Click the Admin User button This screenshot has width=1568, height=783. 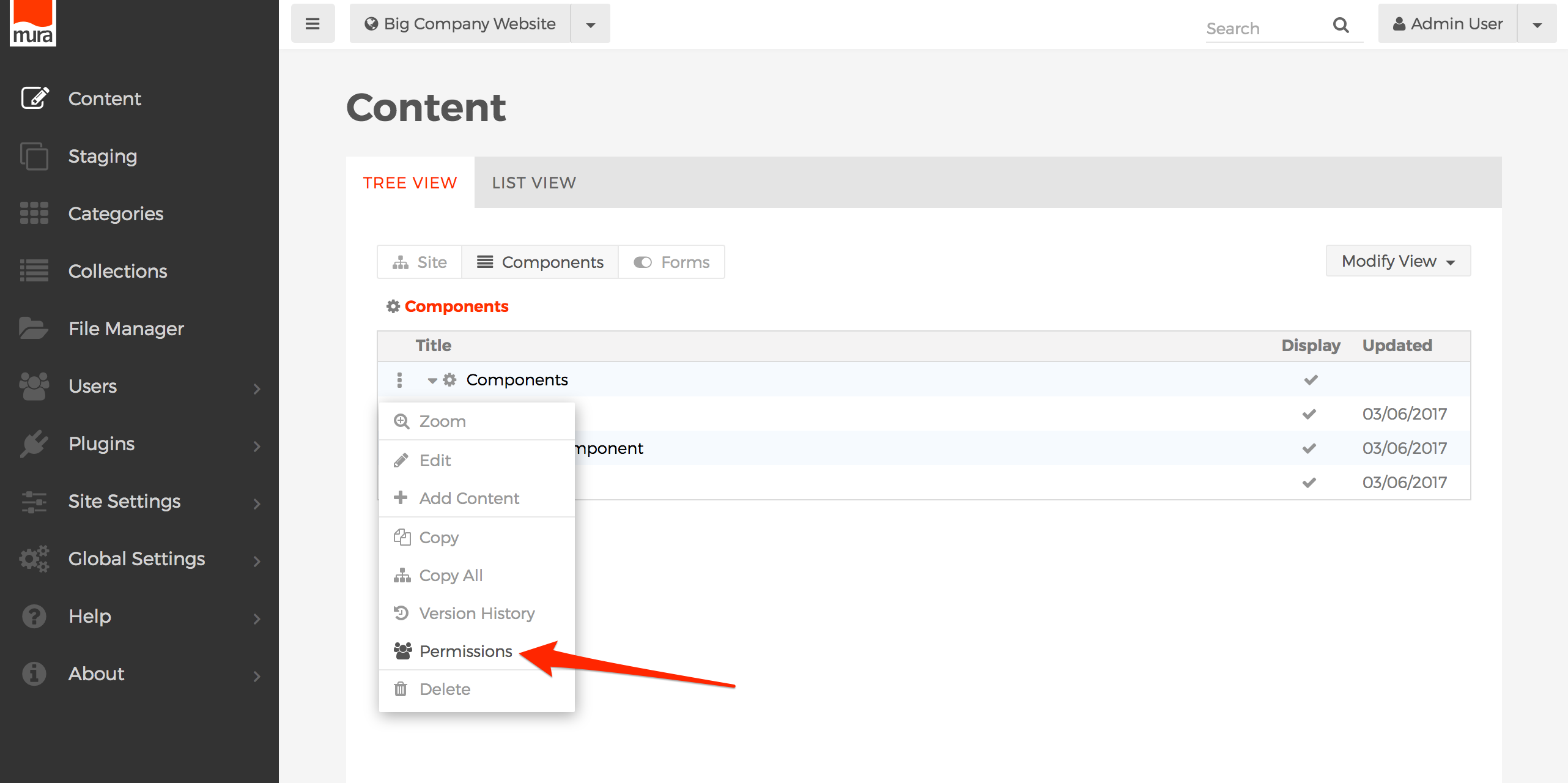pyautogui.click(x=1448, y=24)
